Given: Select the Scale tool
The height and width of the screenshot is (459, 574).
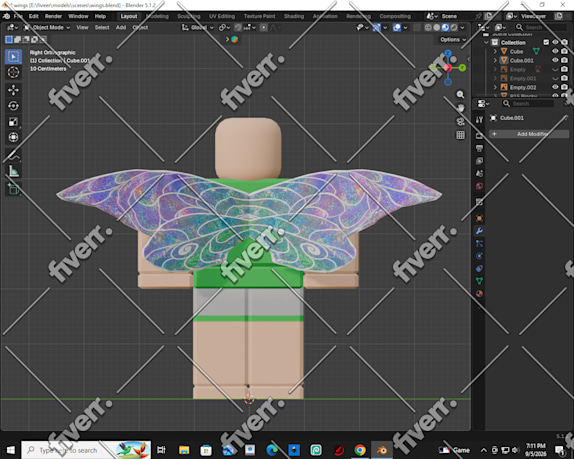Looking at the screenshot, I should [14, 122].
